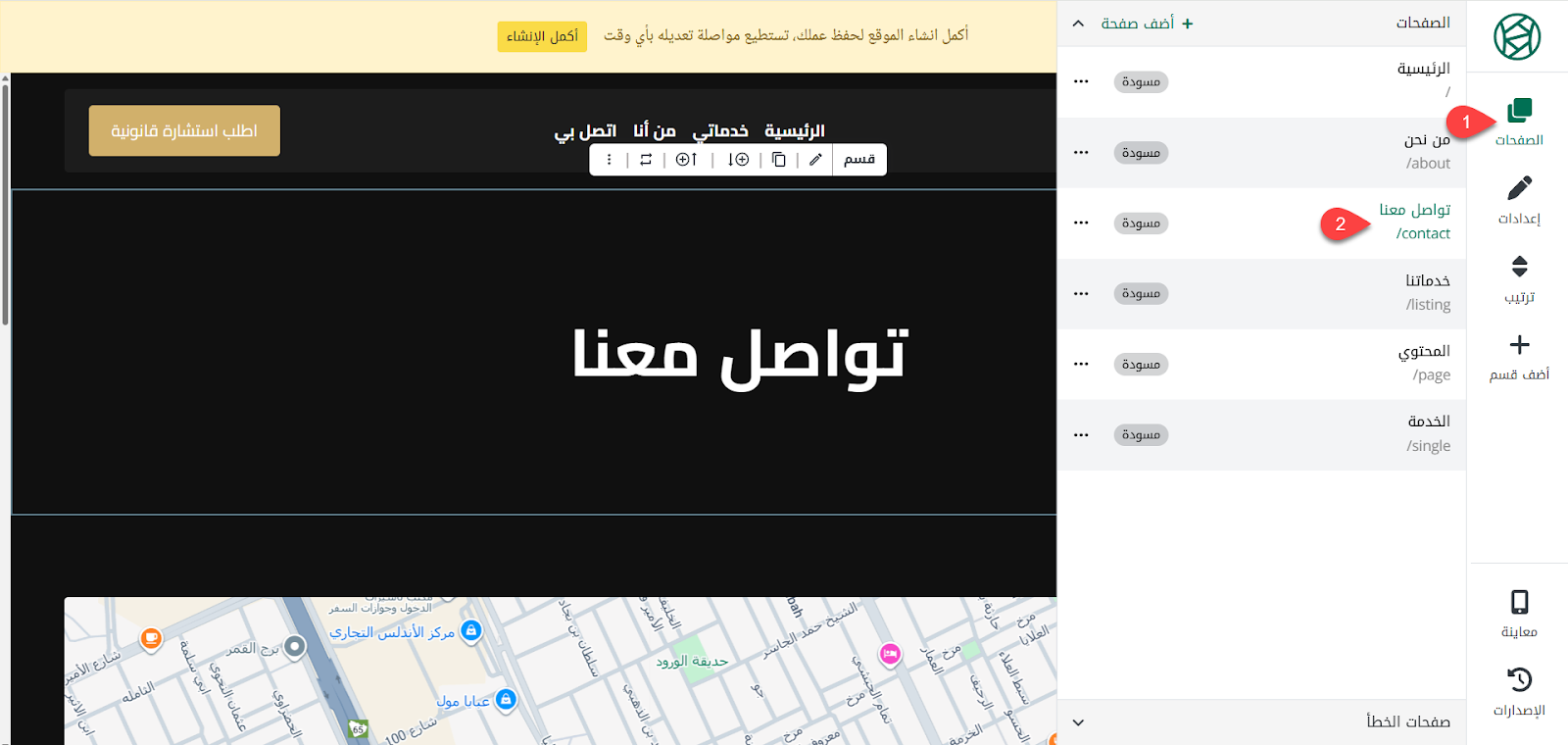Click the add-section-below icon in section toolbar
The image size is (1568, 745).
[x=738, y=160]
